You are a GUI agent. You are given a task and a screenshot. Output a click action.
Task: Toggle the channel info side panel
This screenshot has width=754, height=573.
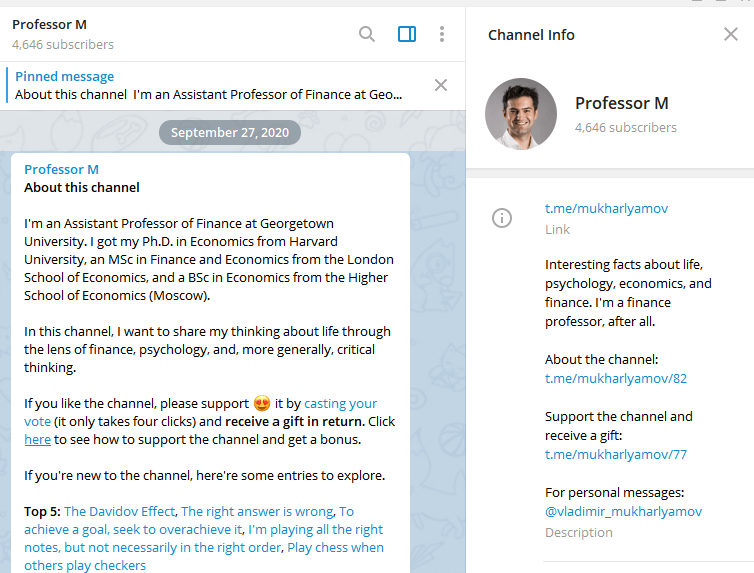pyautogui.click(x=407, y=34)
